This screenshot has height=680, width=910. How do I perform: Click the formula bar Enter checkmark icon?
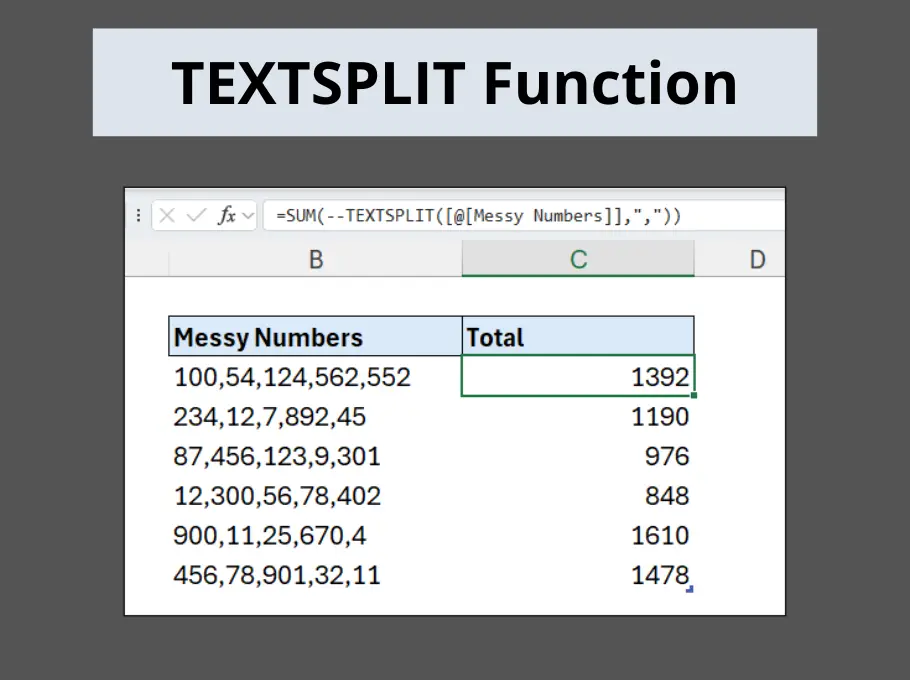(x=196, y=216)
